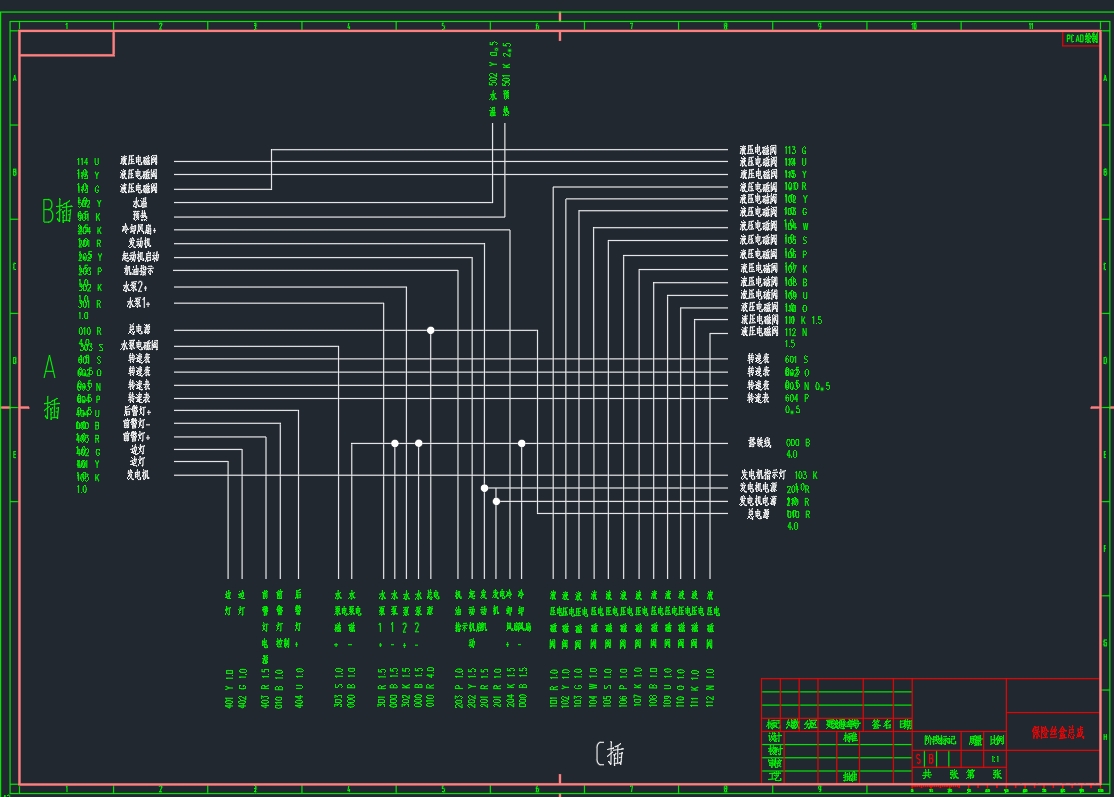Click the 'C插' connector label at bottom
Screen dimensions: 1114x797
pyautogui.click(x=610, y=754)
